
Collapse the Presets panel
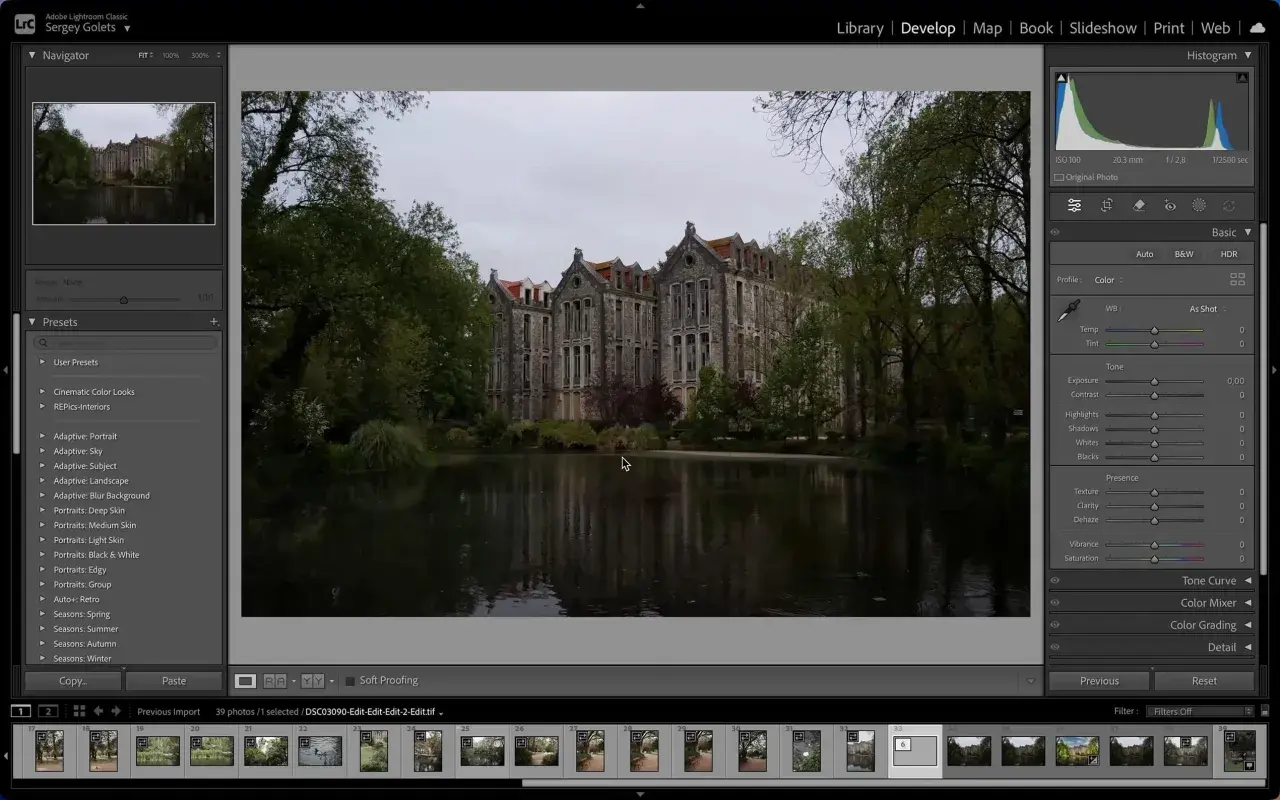point(32,322)
